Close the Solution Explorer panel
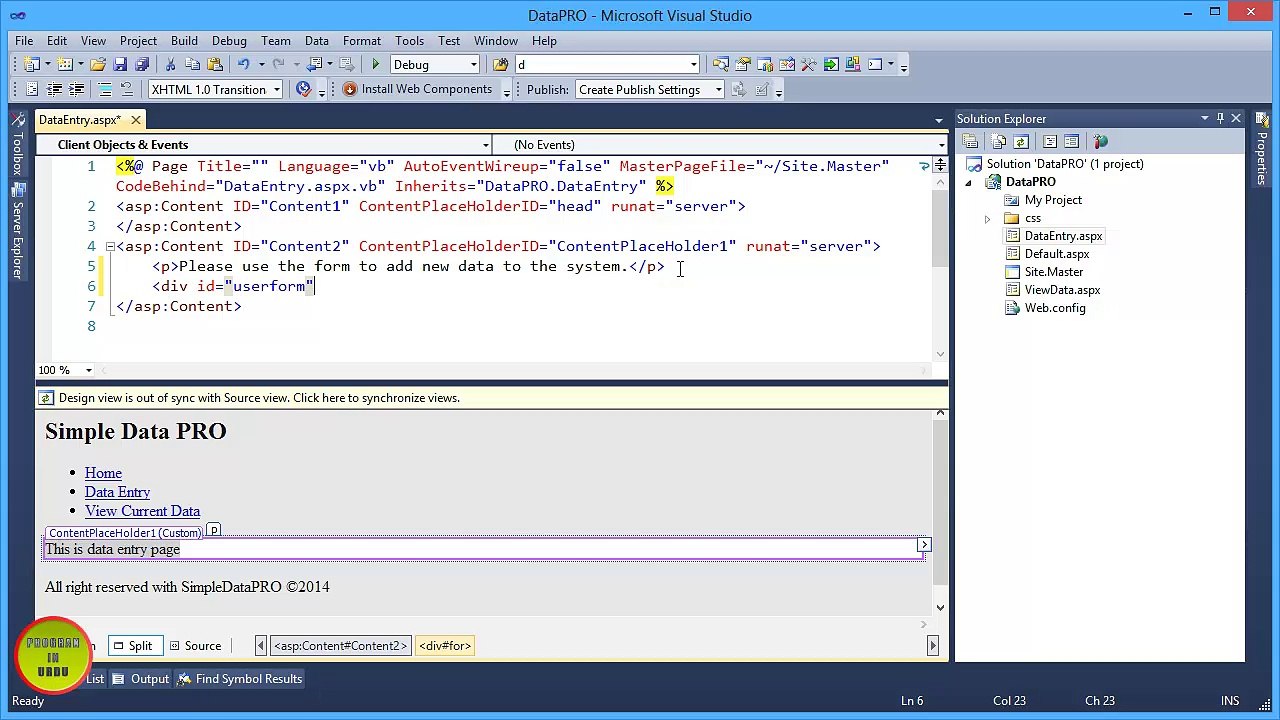Image resolution: width=1280 pixels, height=720 pixels. tap(1236, 118)
